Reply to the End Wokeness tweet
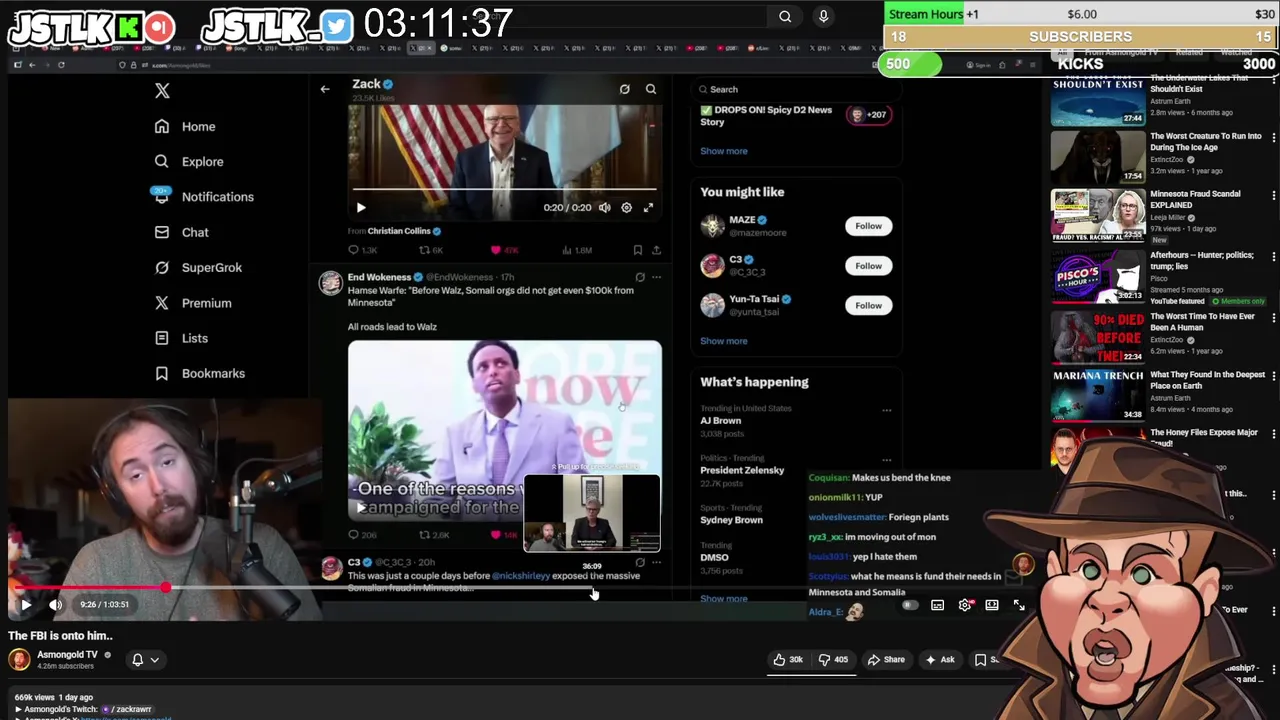The height and width of the screenshot is (720, 1280). pyautogui.click(x=362, y=535)
